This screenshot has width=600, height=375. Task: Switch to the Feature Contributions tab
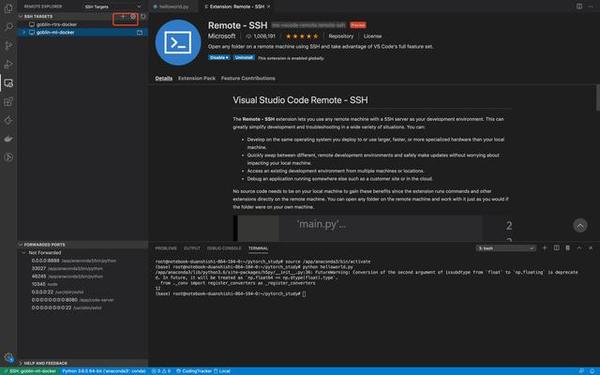248,78
